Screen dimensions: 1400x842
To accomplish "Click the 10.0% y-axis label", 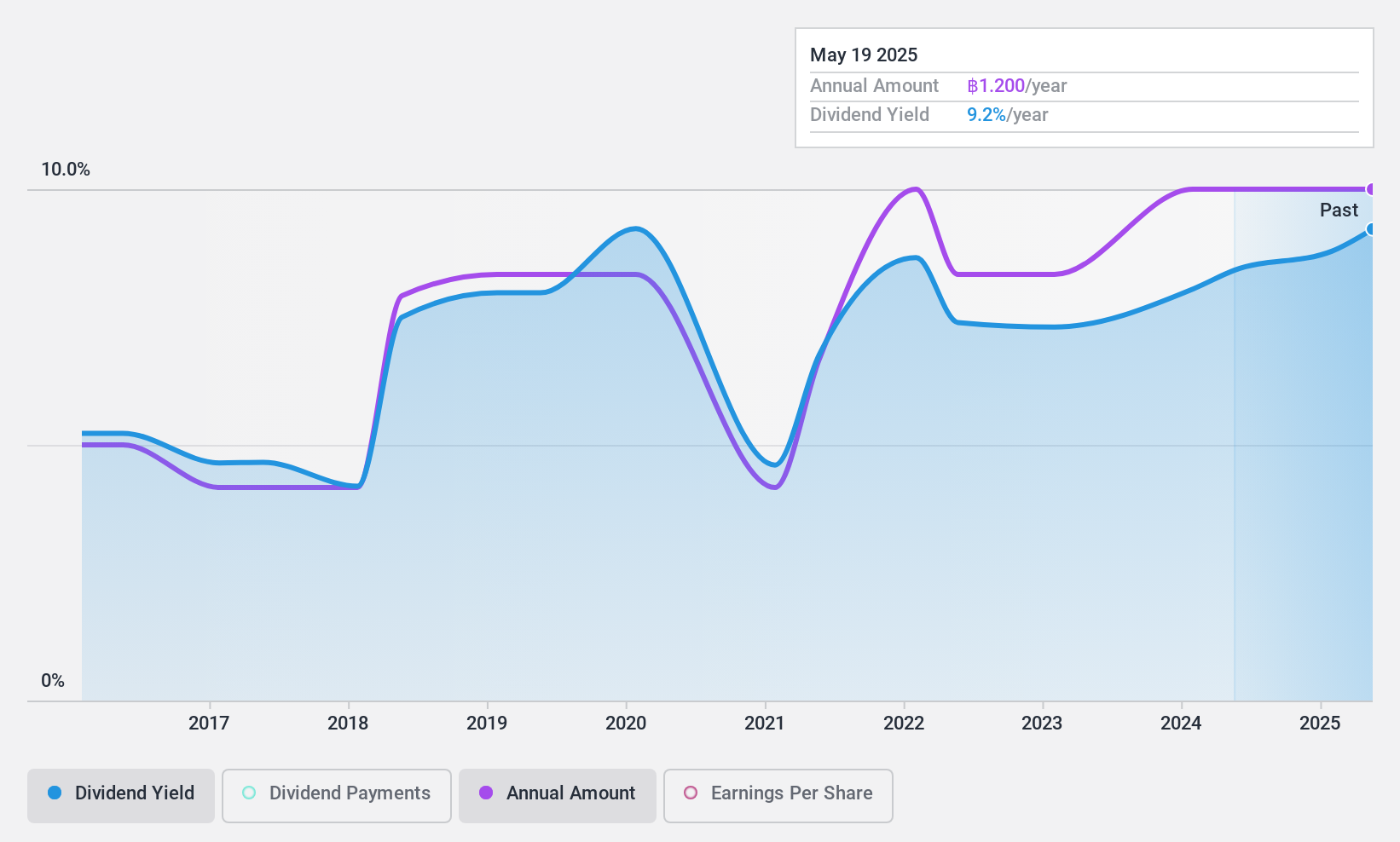I will tap(66, 170).
